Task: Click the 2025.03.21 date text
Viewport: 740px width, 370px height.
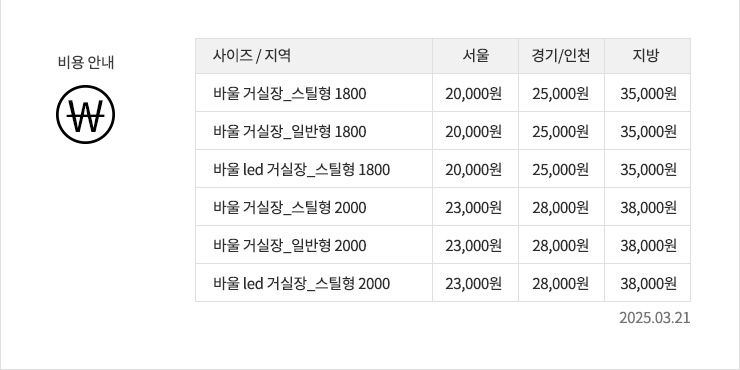Action: [655, 318]
